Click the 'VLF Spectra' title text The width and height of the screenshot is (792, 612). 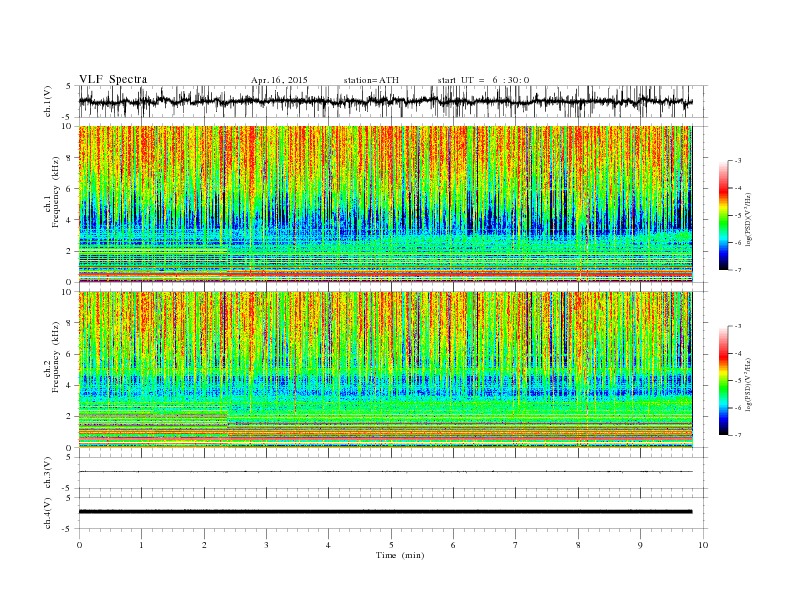113,79
